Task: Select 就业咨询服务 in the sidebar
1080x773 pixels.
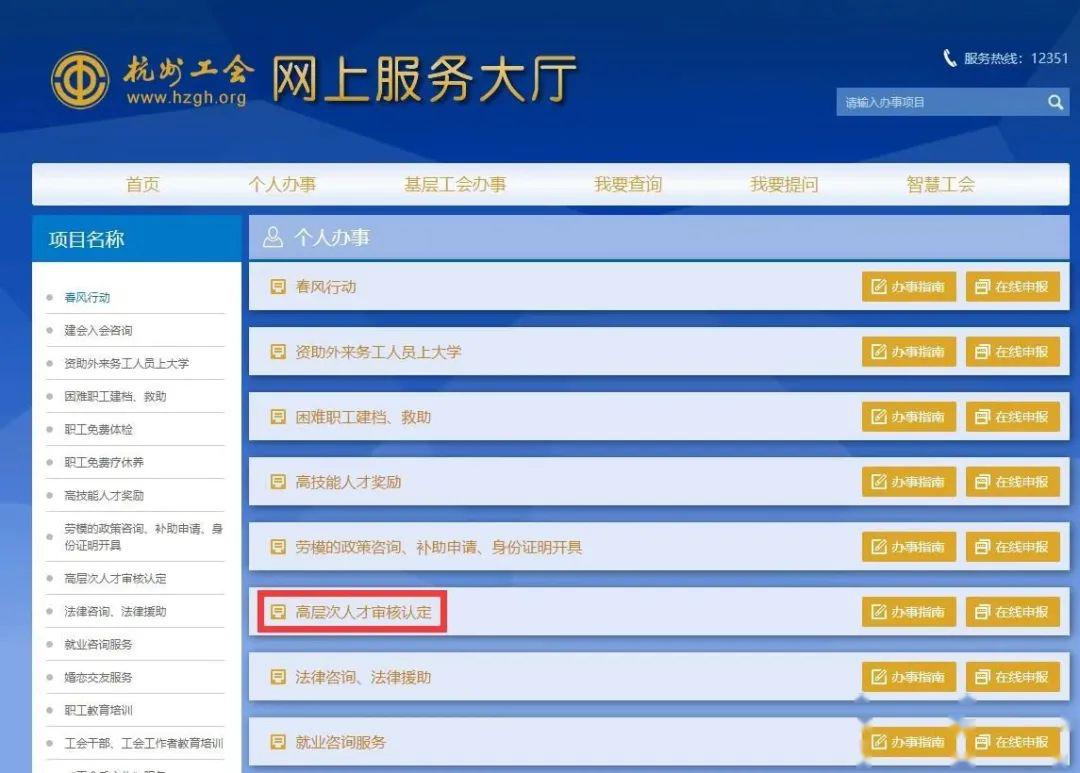Action: (98, 645)
